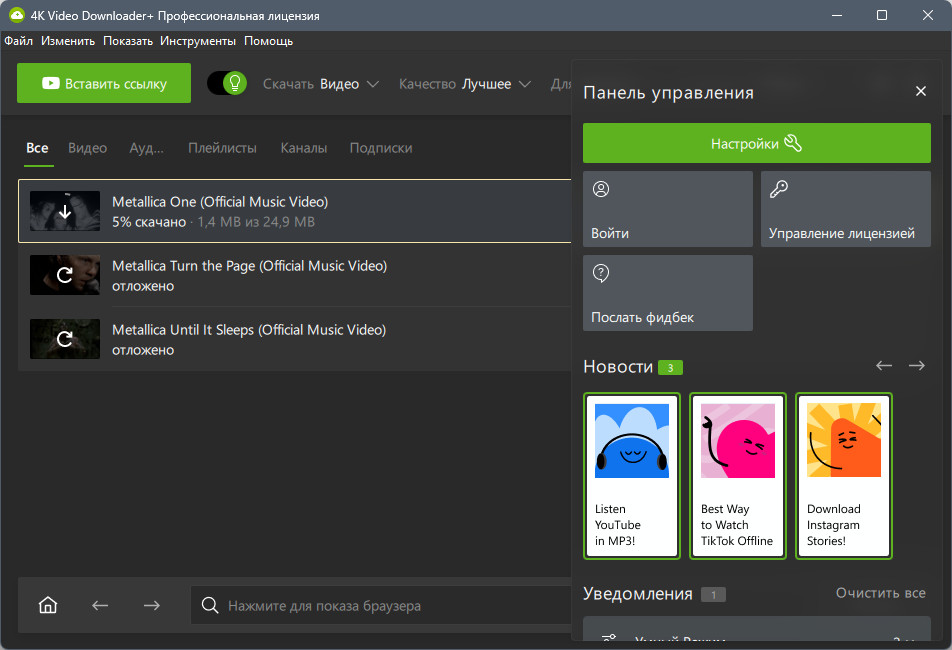Open the Инструменты menu
952x650 pixels.
click(x=198, y=41)
